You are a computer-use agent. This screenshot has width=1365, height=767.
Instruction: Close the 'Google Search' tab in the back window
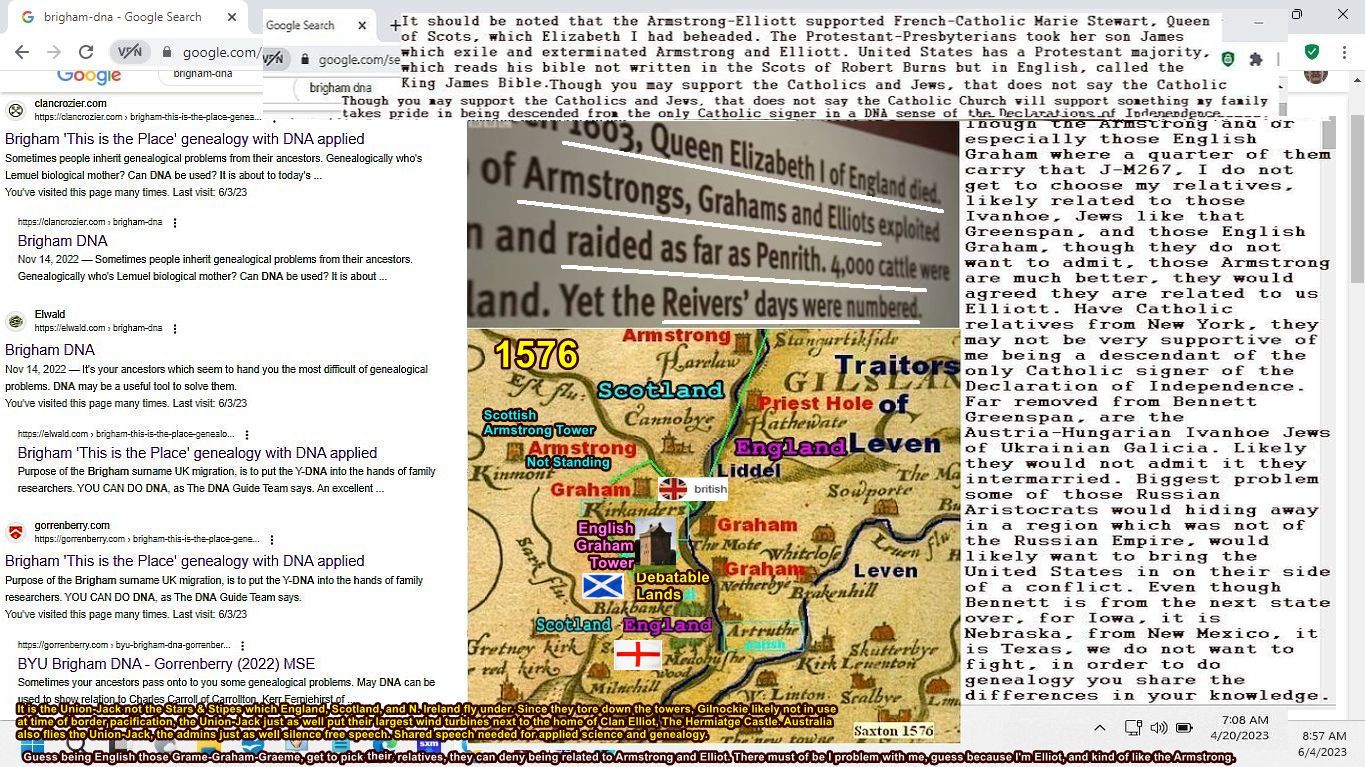click(x=362, y=25)
